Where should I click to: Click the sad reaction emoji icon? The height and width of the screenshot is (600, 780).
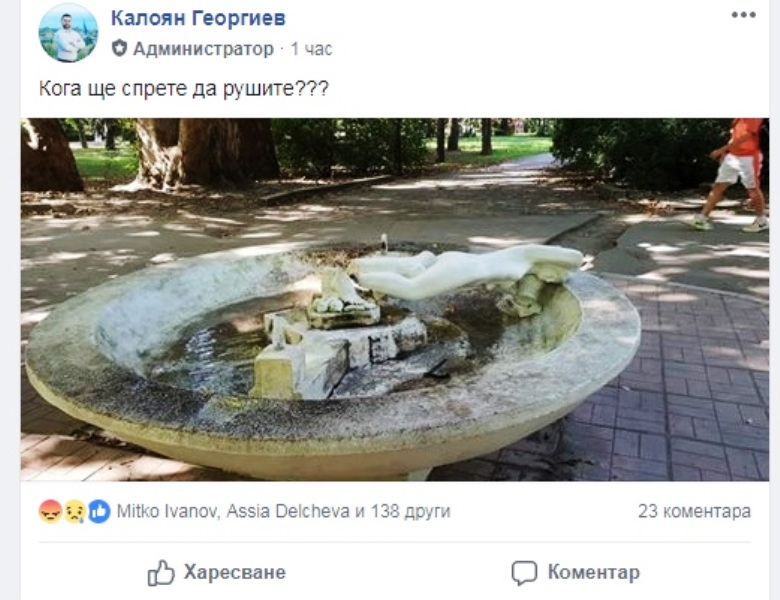74,511
